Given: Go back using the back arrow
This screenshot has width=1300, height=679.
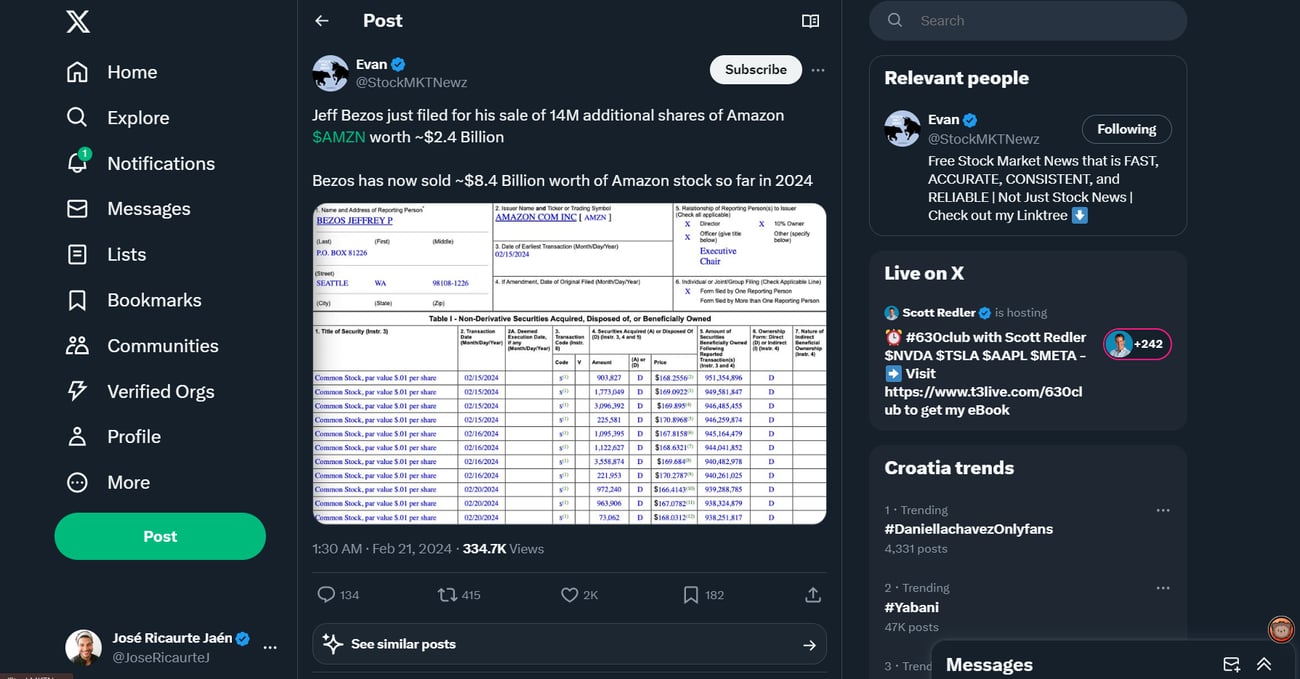Looking at the screenshot, I should point(322,21).
